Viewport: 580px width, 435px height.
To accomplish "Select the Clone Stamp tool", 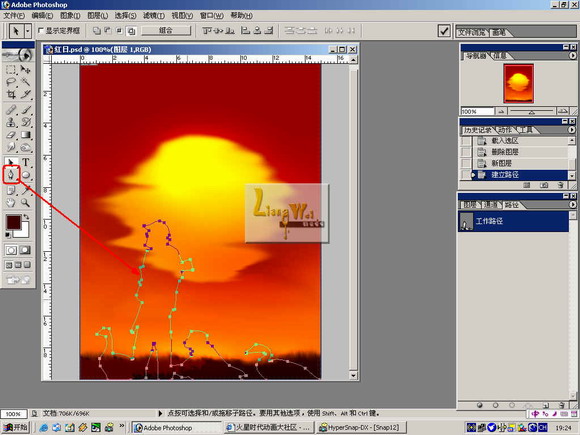I will pos(11,122).
